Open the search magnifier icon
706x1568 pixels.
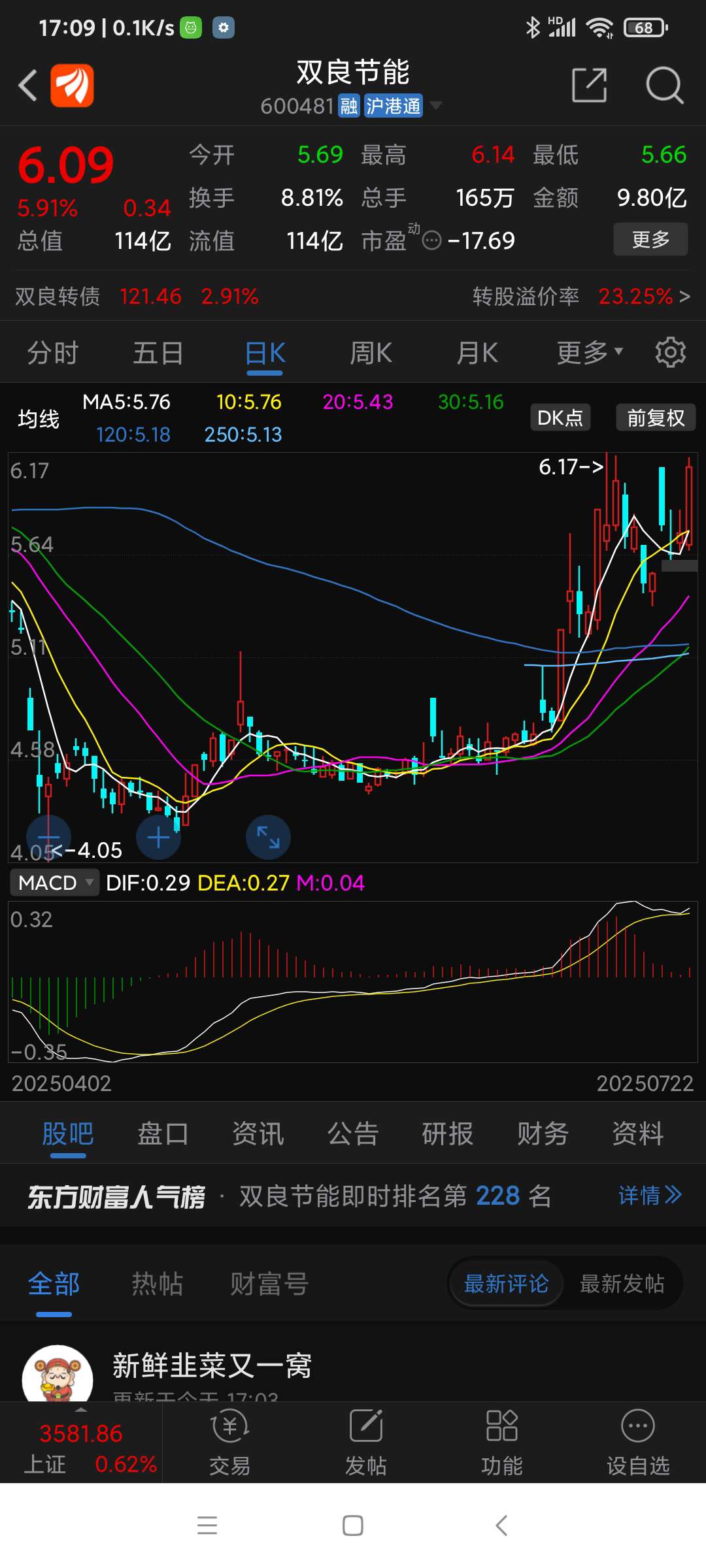click(665, 86)
